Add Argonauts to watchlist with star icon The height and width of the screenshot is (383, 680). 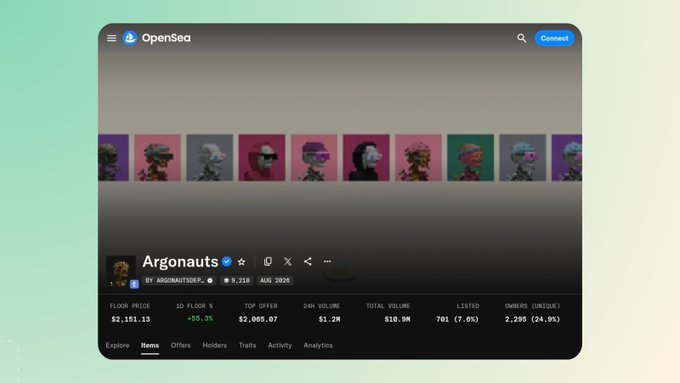coord(242,262)
